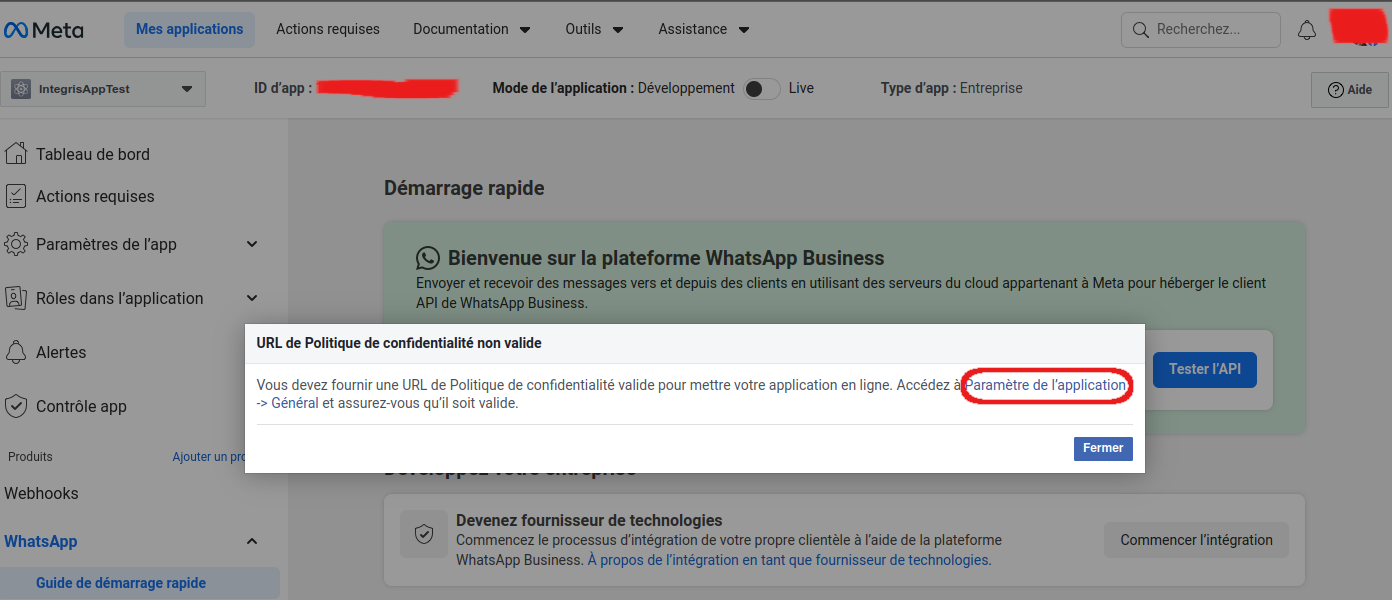Follow the Paramètre de l'application link

point(1046,385)
